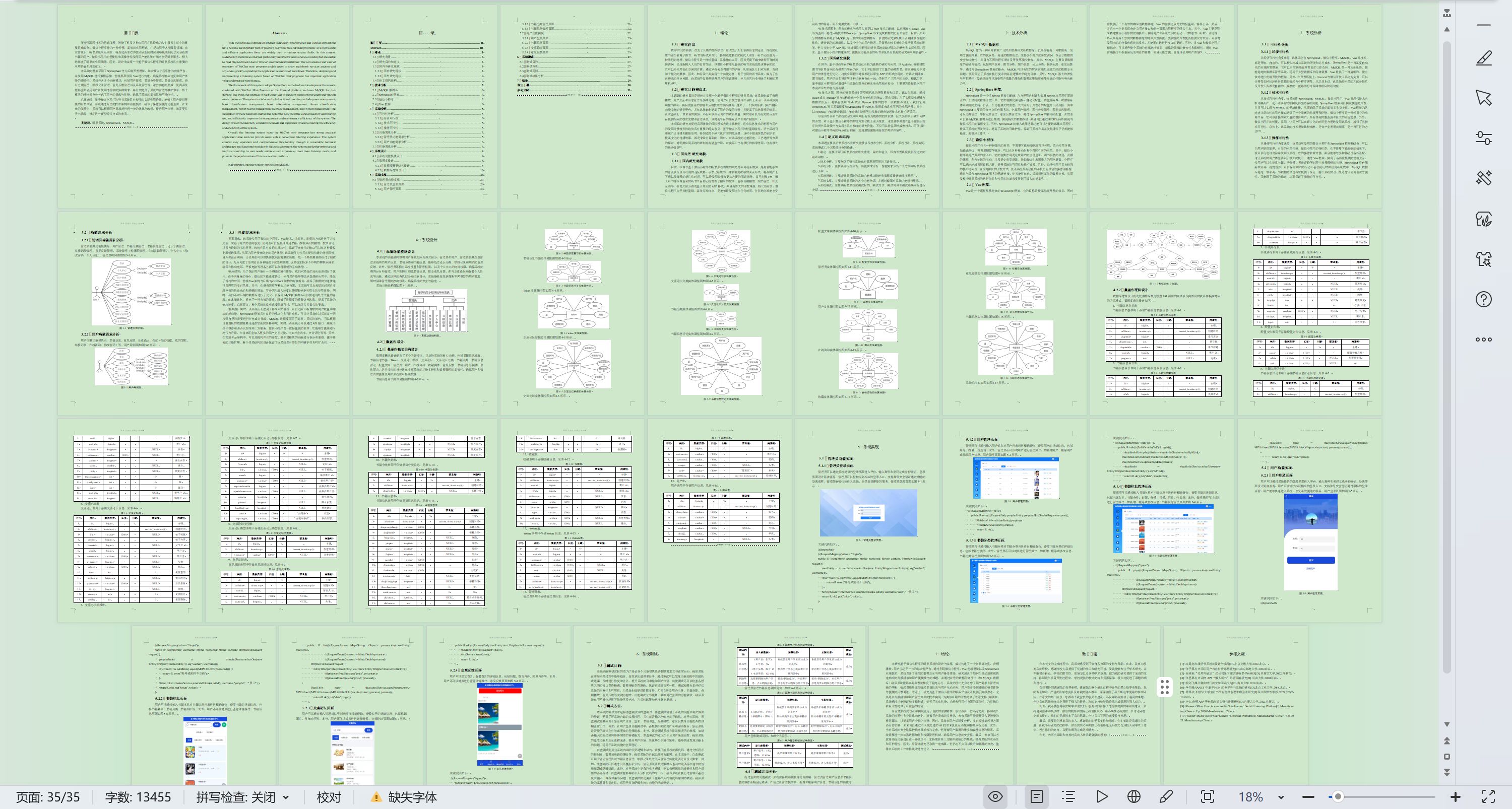Select the English Abstract page
The image size is (1512, 809).
click(277, 107)
